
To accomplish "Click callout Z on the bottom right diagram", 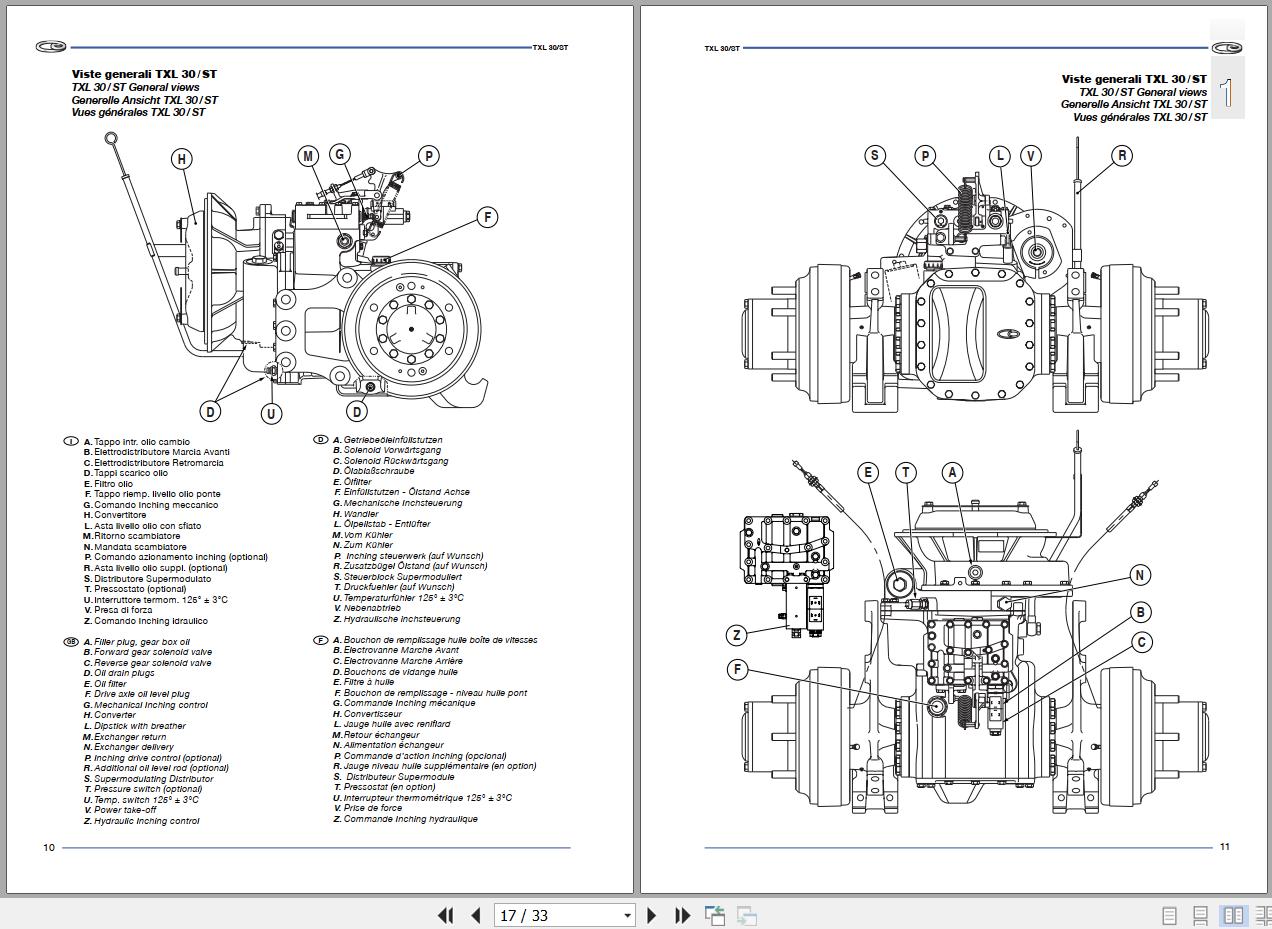I will 737,635.
